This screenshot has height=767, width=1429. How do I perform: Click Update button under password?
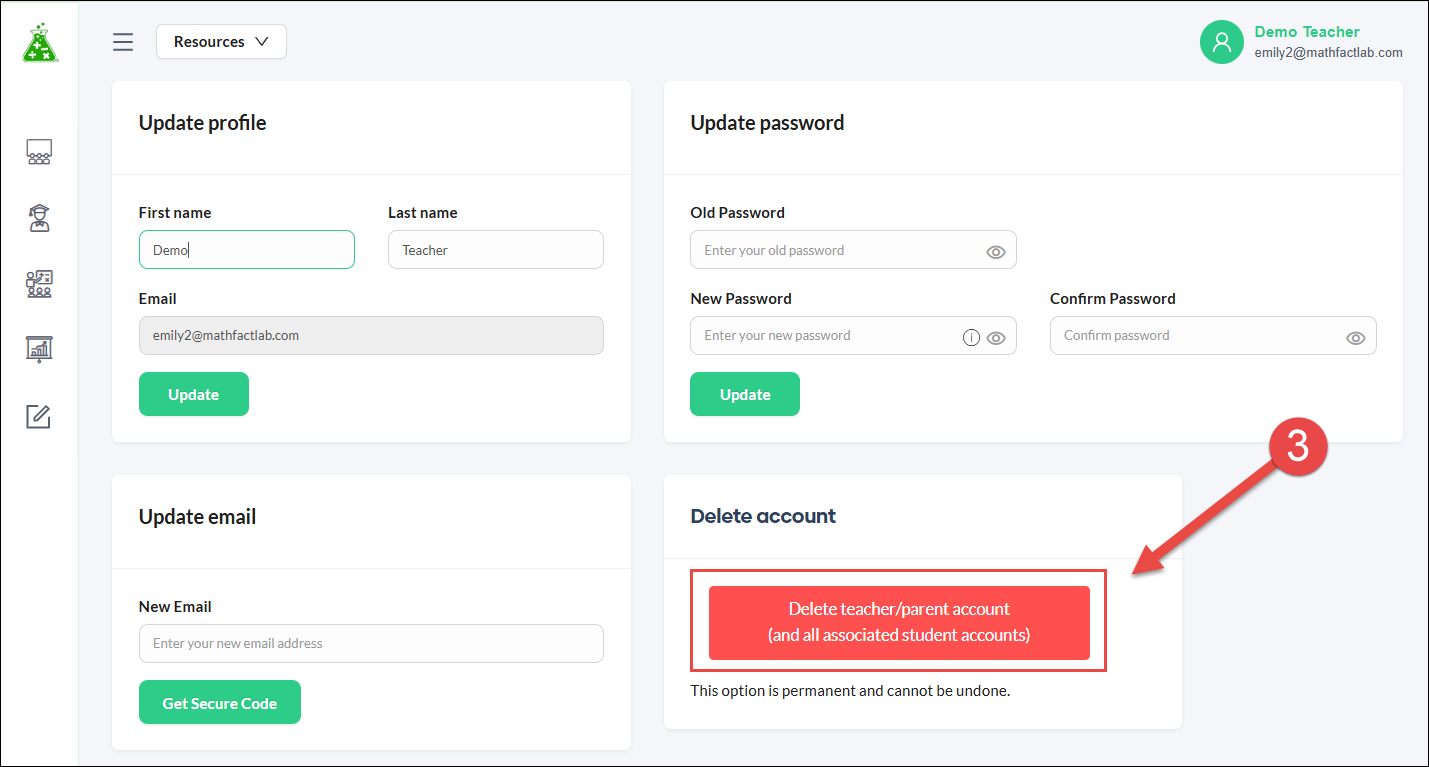tap(745, 394)
